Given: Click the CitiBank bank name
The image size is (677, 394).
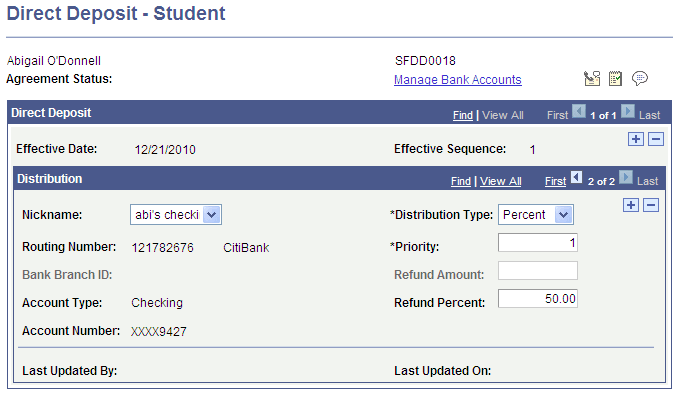Looking at the screenshot, I should [x=246, y=248].
